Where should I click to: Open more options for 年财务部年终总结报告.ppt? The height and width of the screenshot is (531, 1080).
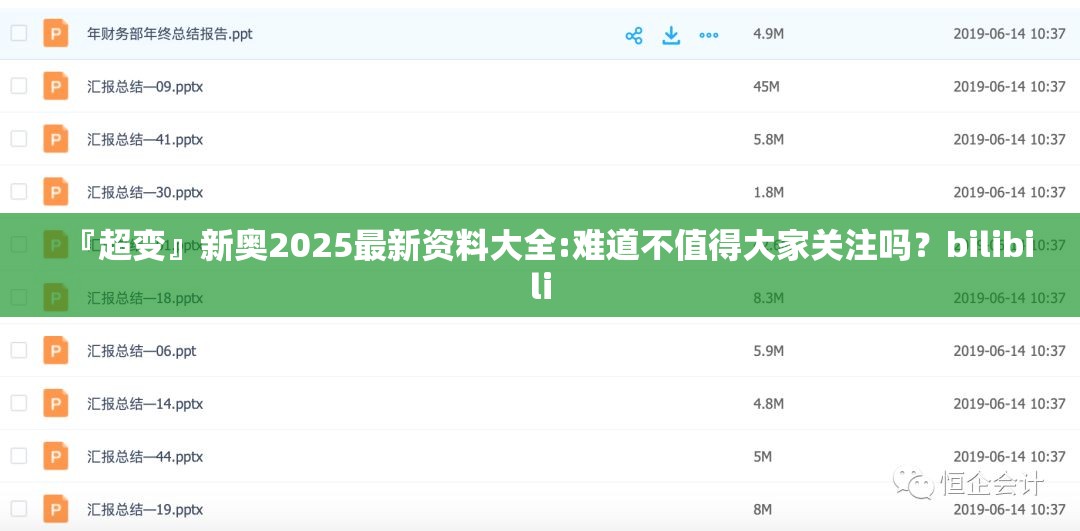[x=709, y=35]
